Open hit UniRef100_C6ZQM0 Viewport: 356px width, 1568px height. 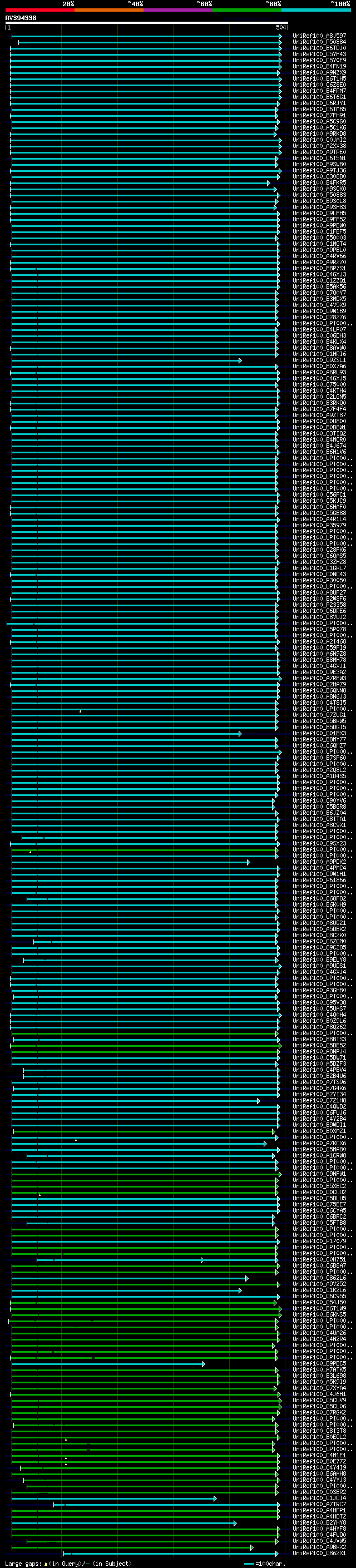point(319,942)
